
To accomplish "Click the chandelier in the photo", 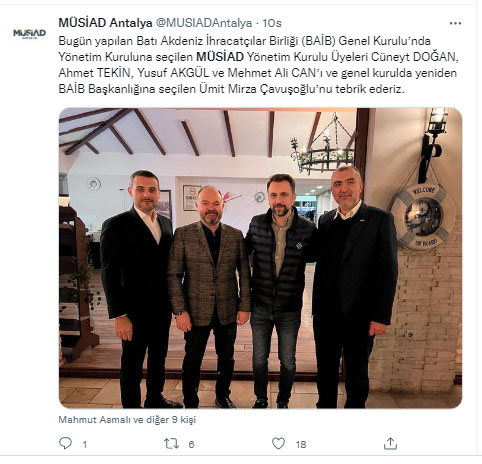I will [323, 150].
